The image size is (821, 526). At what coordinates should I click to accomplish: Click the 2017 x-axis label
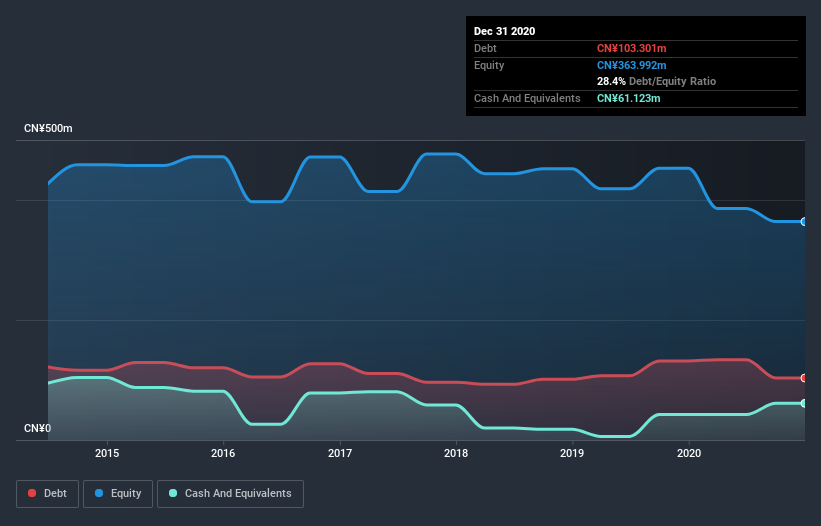340,453
